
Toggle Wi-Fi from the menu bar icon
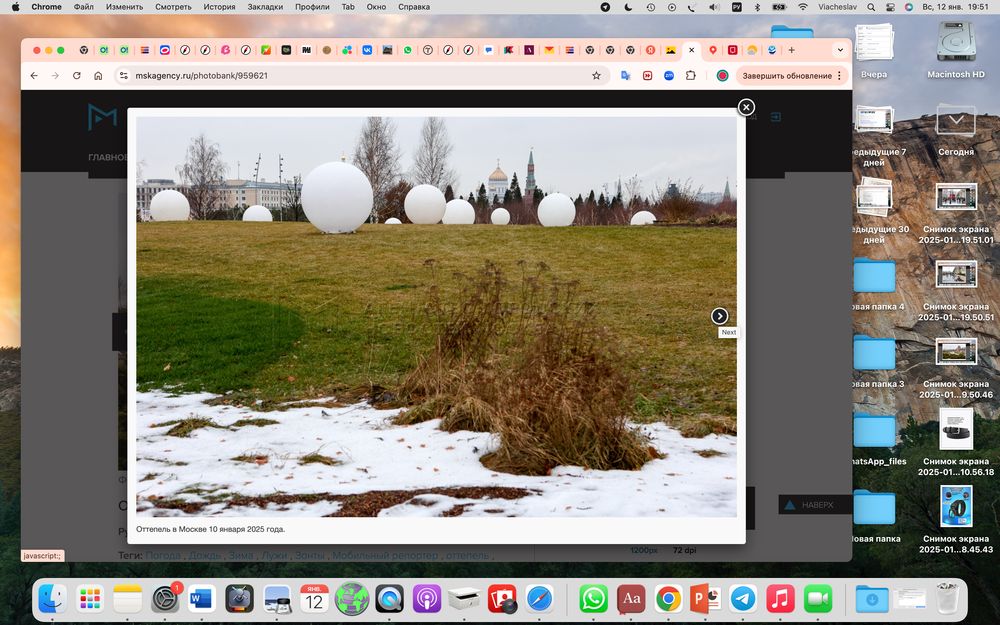(x=802, y=7)
